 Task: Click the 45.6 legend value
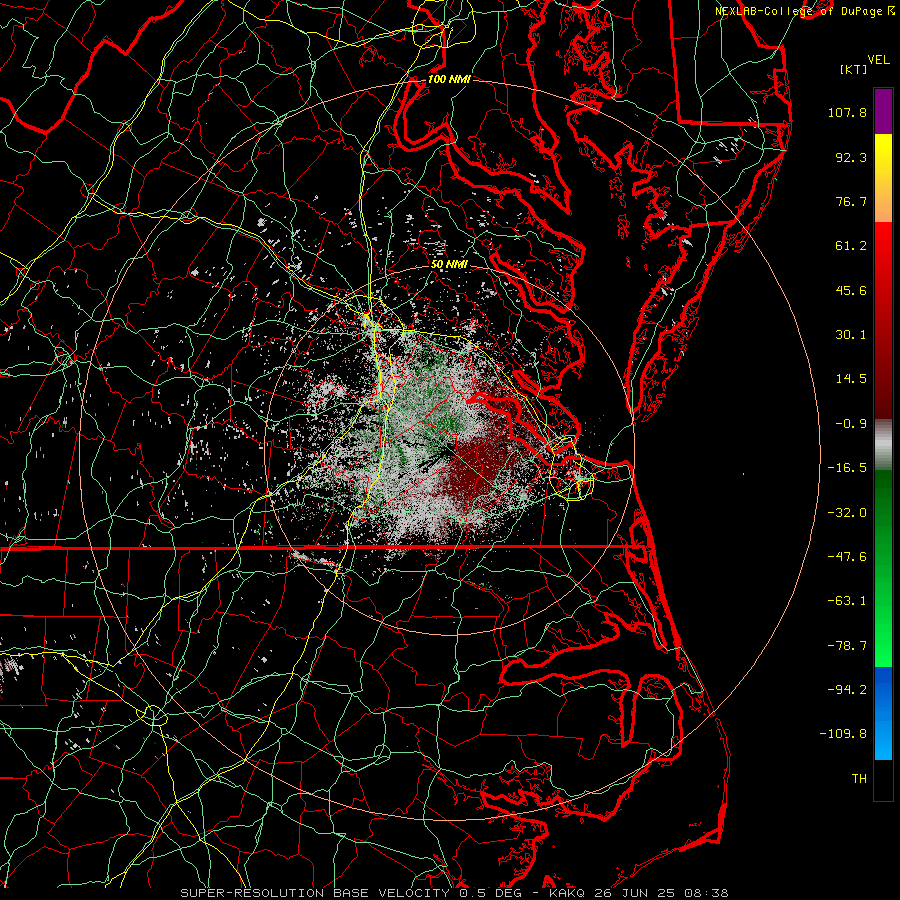pos(851,290)
